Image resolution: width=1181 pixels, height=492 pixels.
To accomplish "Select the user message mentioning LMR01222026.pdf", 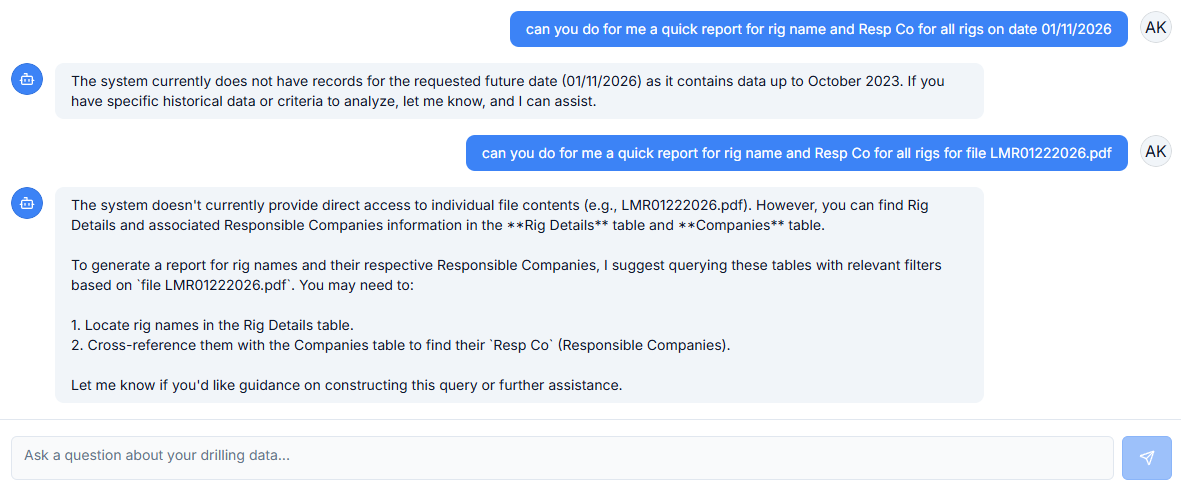I will [x=796, y=153].
